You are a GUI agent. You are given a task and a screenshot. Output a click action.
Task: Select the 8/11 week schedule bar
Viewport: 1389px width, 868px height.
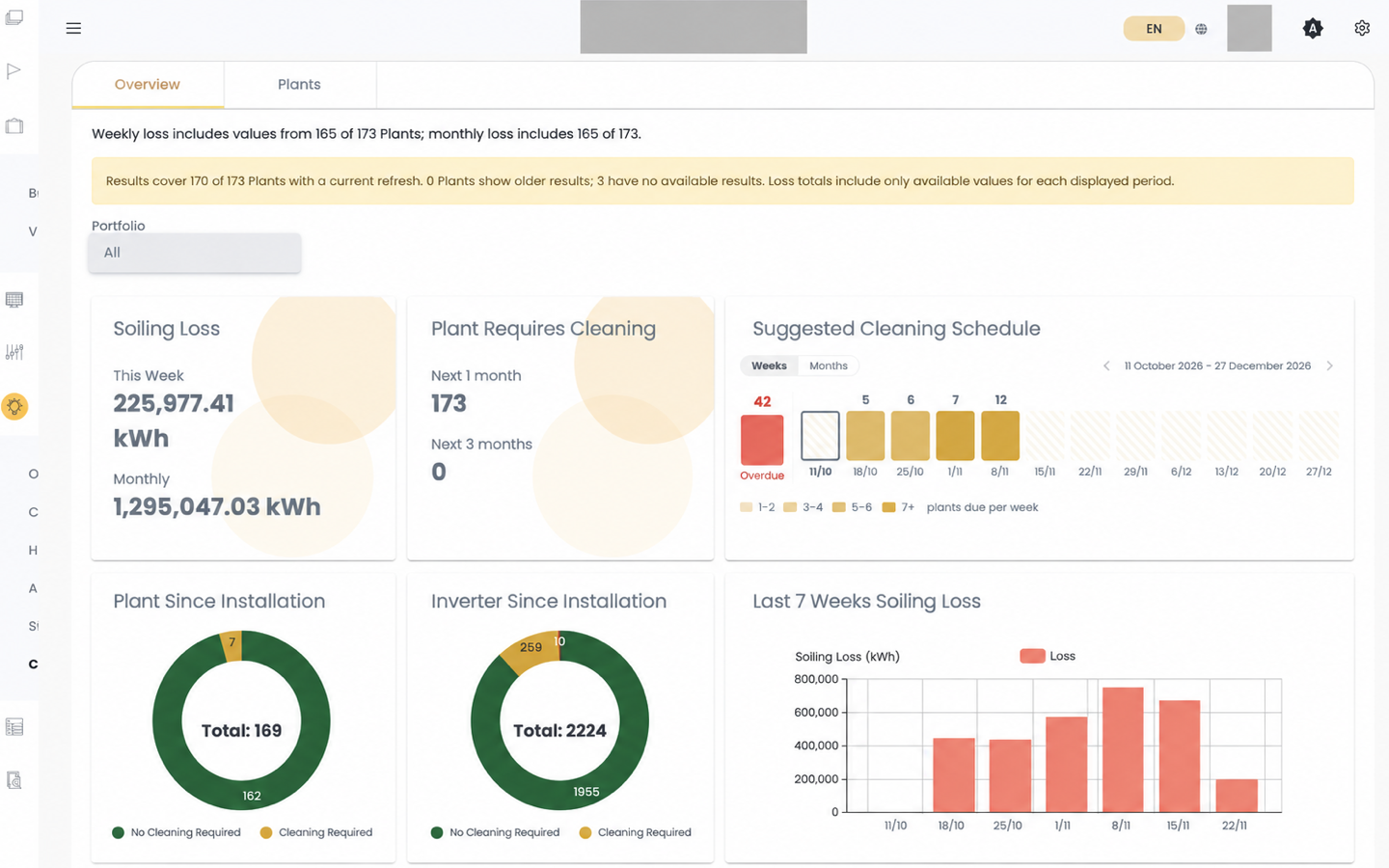point(1000,436)
